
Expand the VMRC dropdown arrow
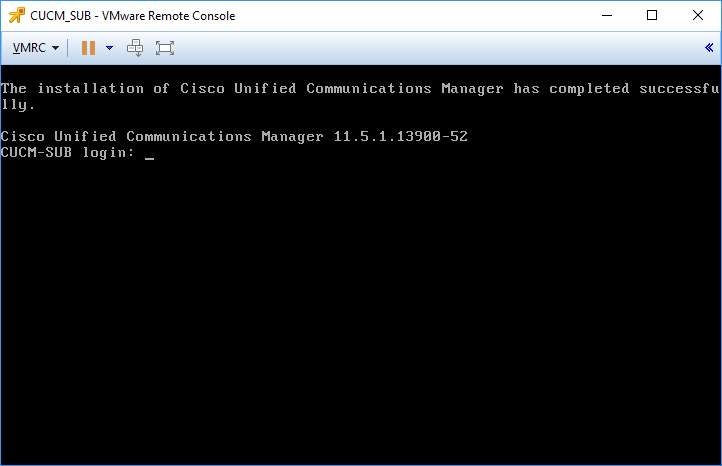55,48
